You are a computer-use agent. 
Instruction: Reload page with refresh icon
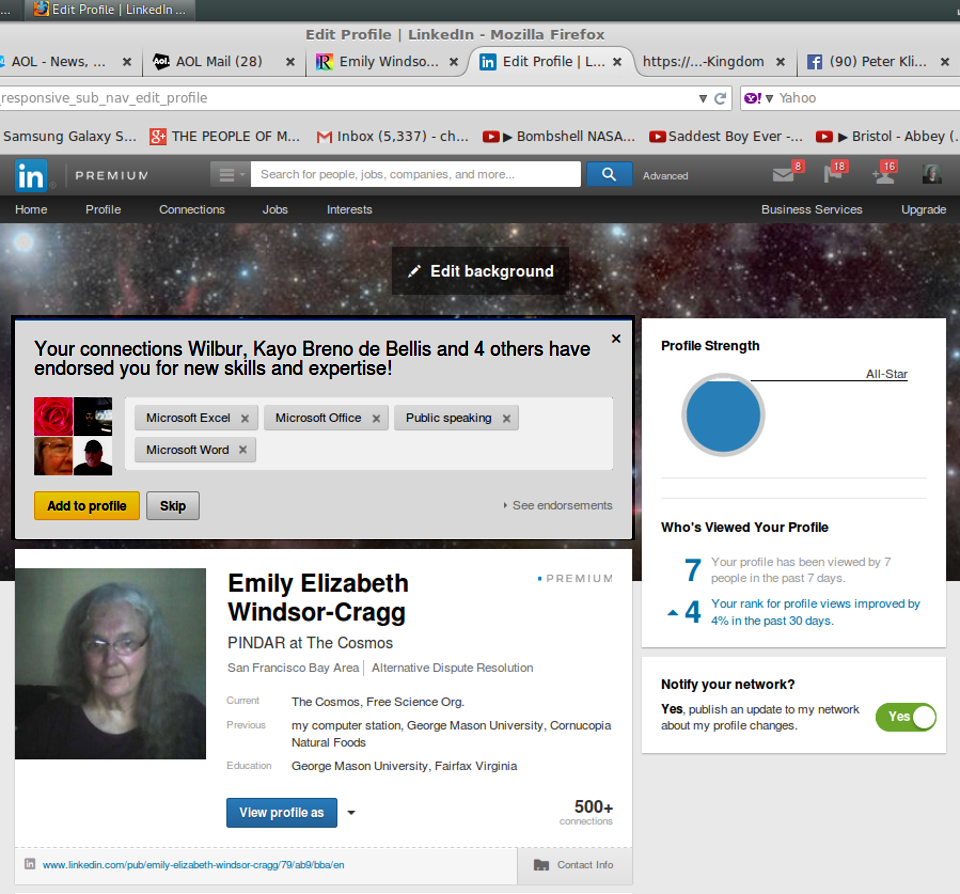click(721, 99)
